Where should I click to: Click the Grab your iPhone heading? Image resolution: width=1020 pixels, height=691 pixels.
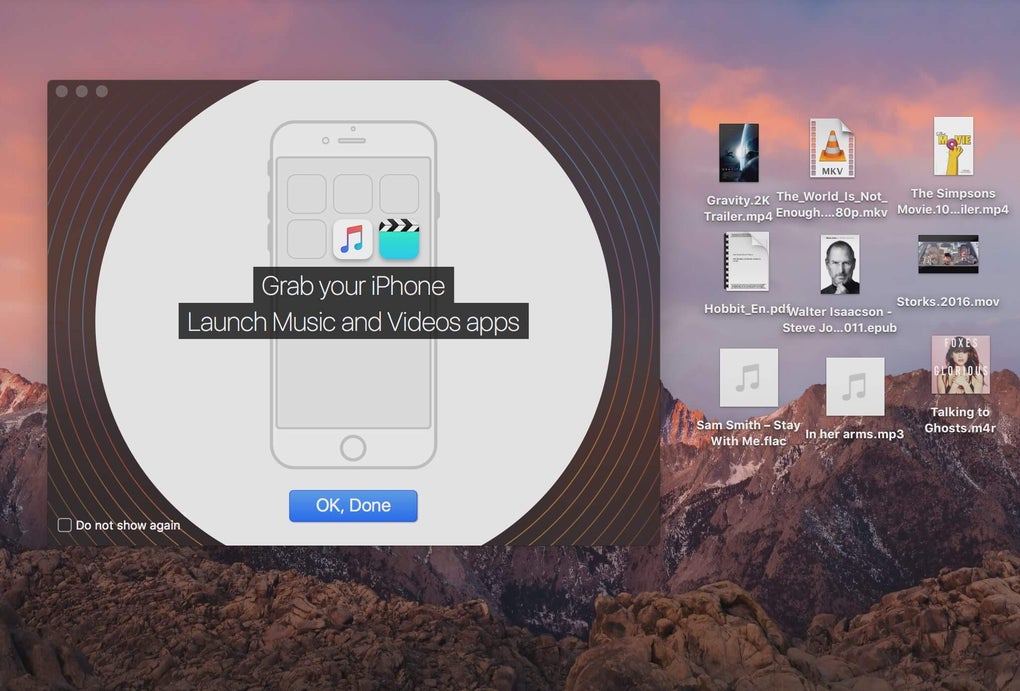[353, 286]
